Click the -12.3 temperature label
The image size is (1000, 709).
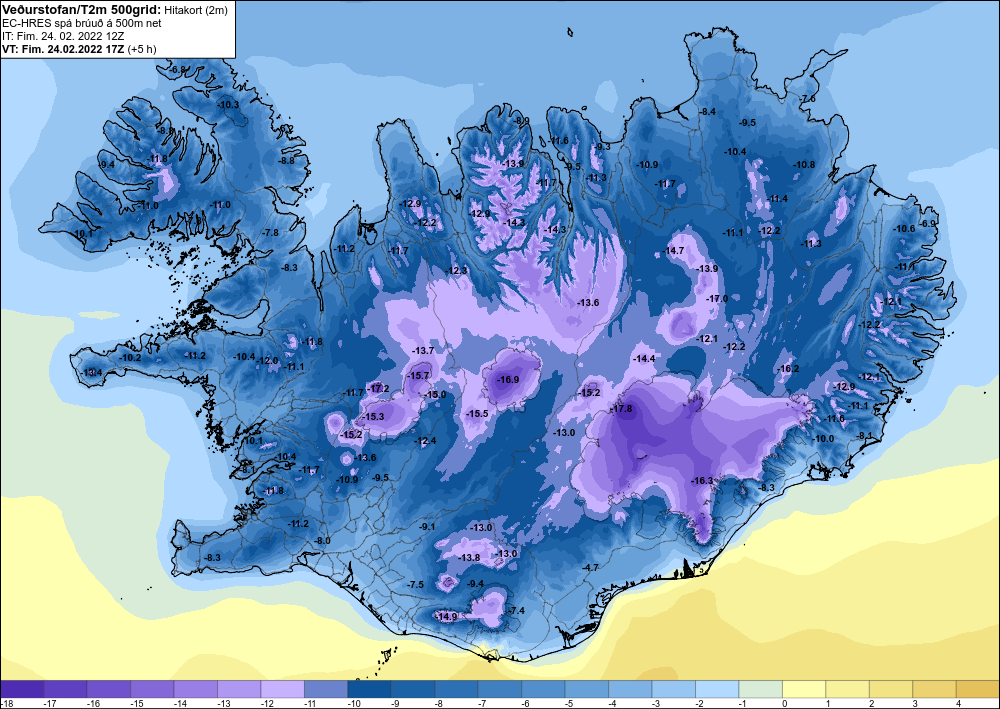[x=457, y=270]
